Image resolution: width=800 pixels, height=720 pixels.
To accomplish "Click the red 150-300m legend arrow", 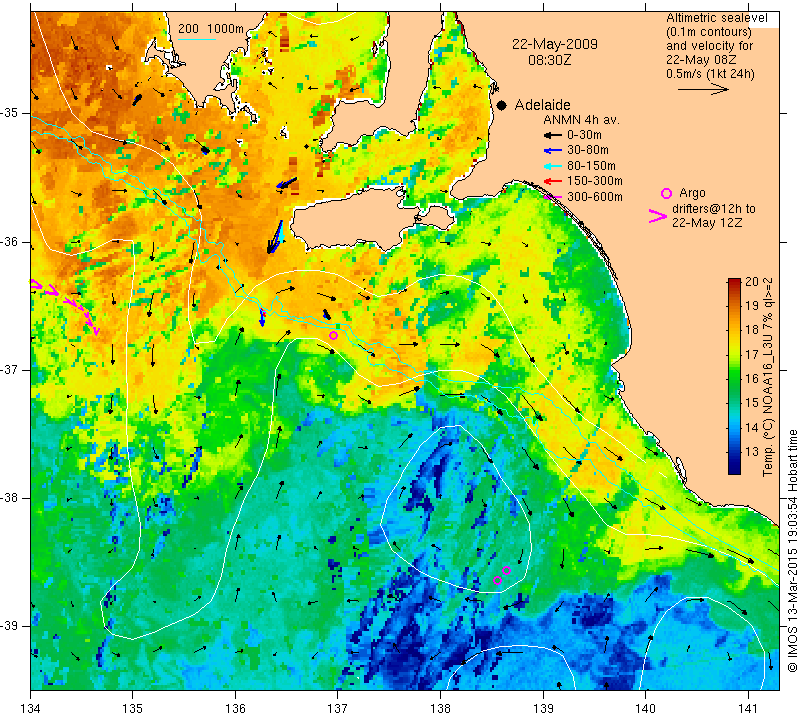I will [x=553, y=181].
